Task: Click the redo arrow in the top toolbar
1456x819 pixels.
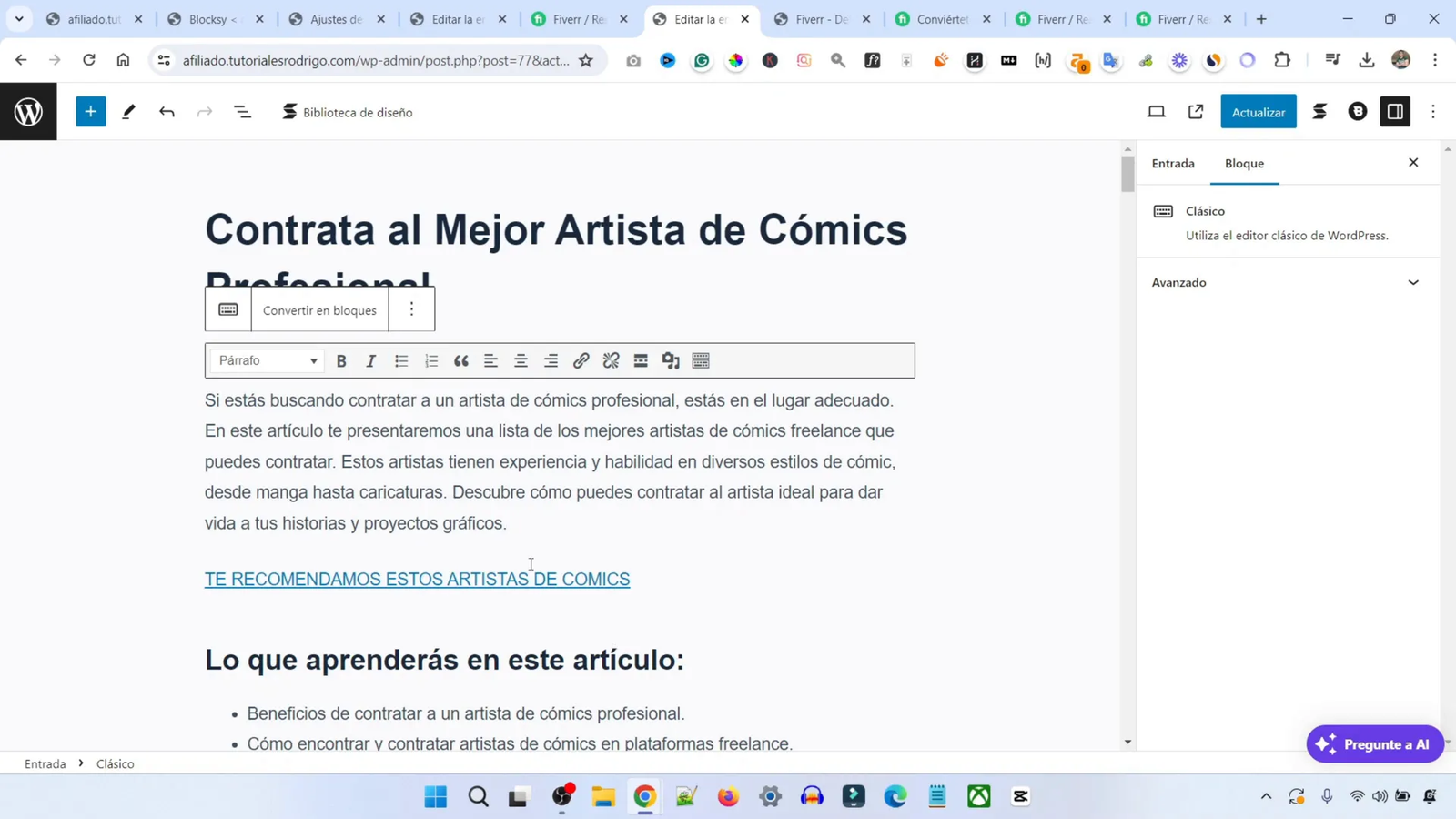Action: 204,111
